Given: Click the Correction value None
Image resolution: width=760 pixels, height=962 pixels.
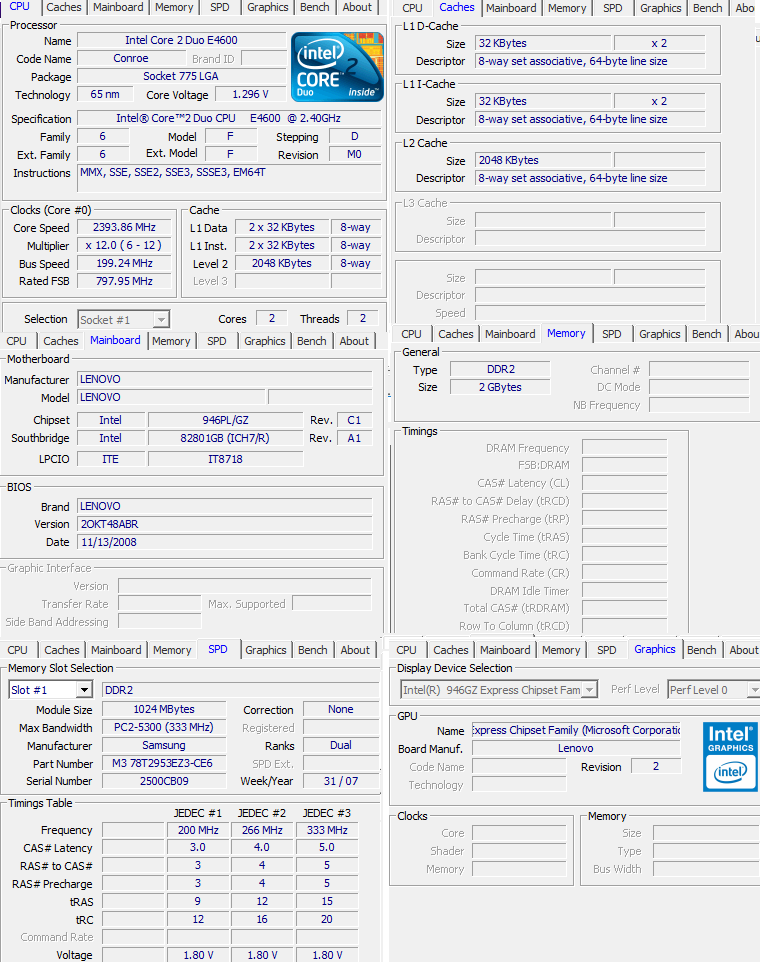Looking at the screenshot, I should (340, 709).
